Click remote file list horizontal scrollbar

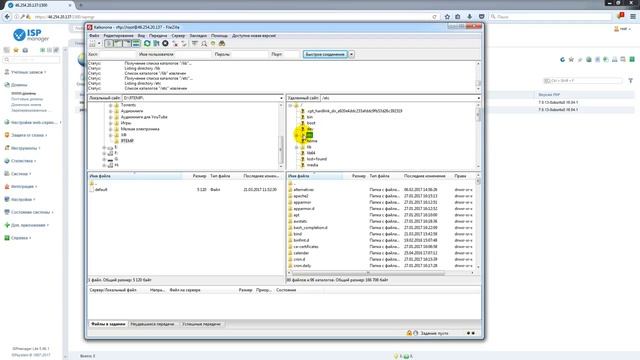tap(380, 273)
